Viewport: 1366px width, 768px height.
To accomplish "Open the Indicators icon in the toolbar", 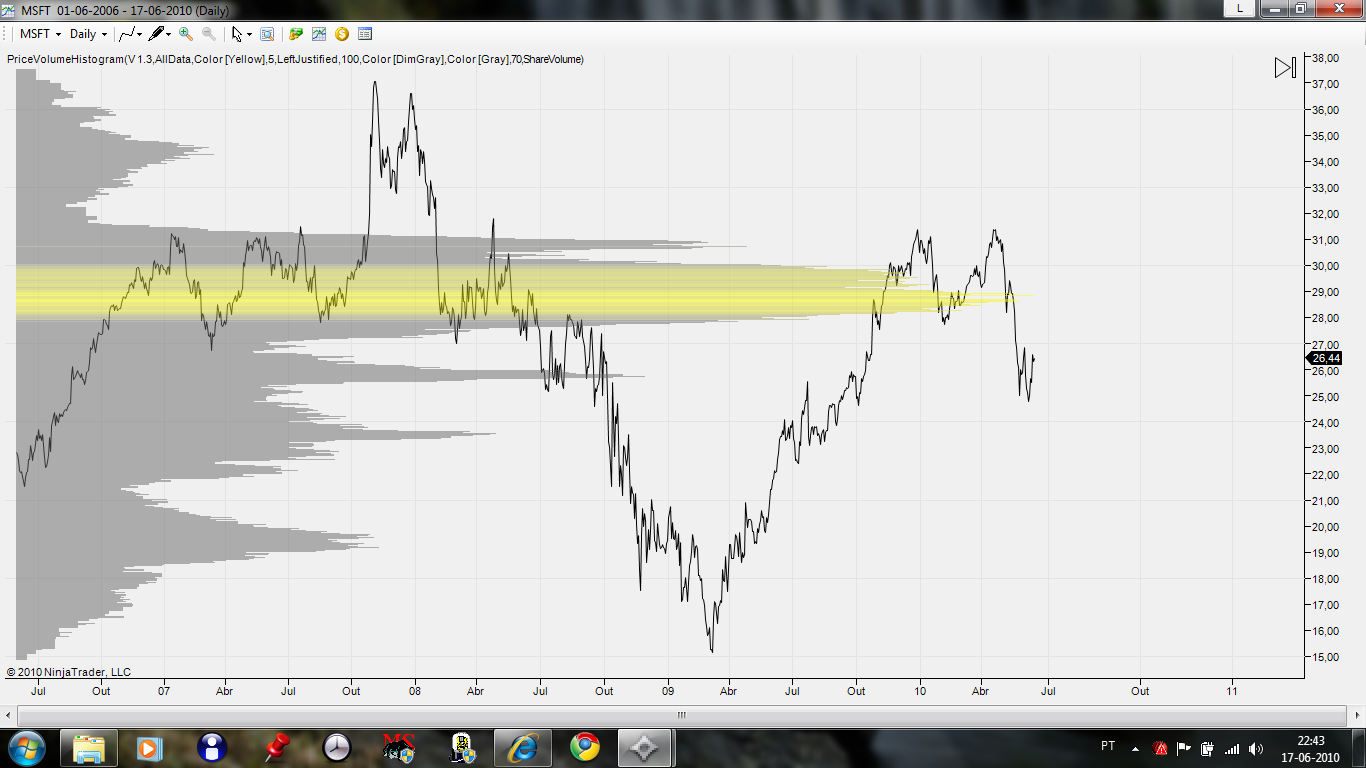I will 319,34.
